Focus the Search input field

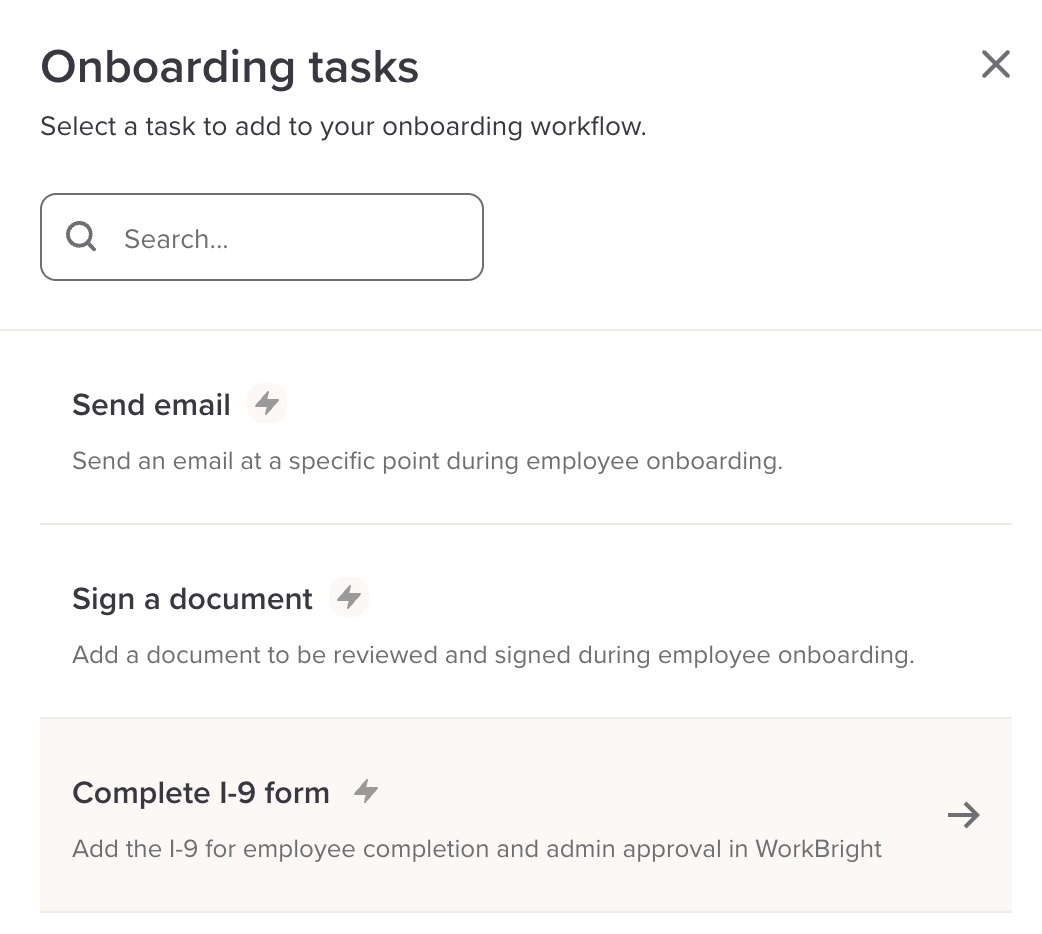pos(300,238)
